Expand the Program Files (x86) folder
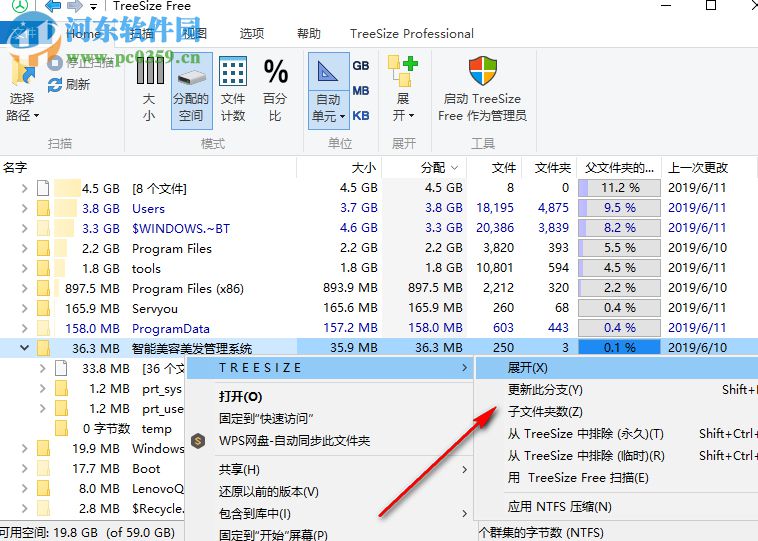The height and width of the screenshot is (541, 758). tap(24, 289)
